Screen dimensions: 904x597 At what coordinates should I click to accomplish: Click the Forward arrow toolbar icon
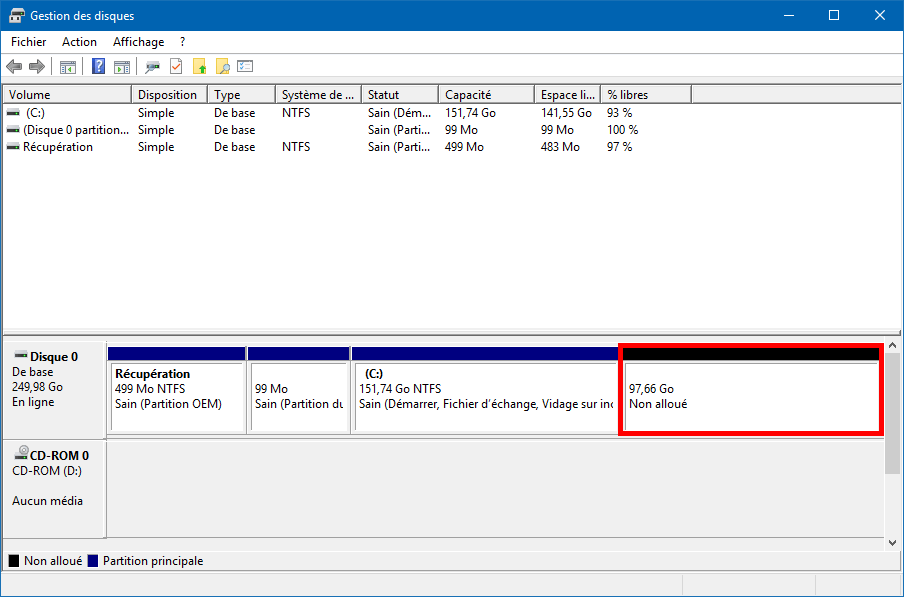[x=37, y=67]
